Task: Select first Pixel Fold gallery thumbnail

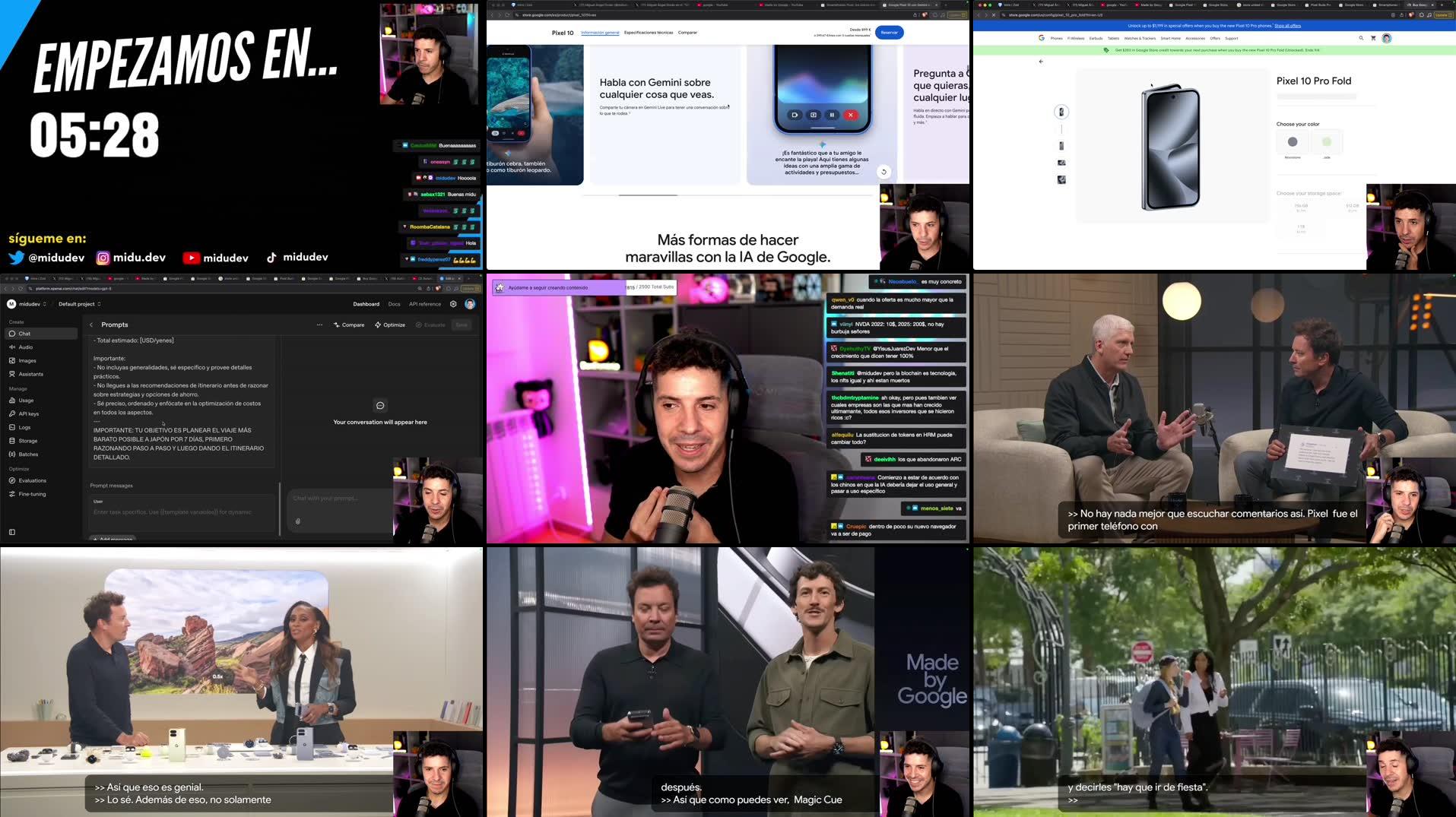Action: point(1061,112)
